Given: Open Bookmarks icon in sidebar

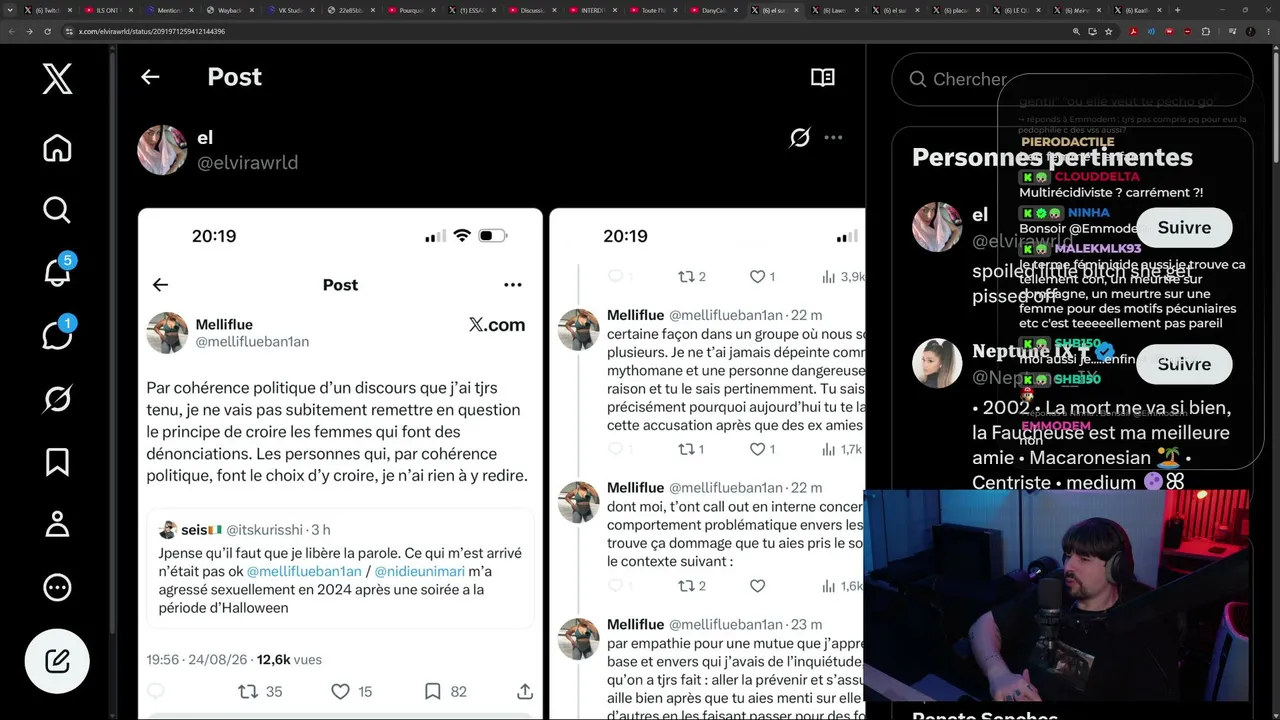Looking at the screenshot, I should click(x=57, y=462).
